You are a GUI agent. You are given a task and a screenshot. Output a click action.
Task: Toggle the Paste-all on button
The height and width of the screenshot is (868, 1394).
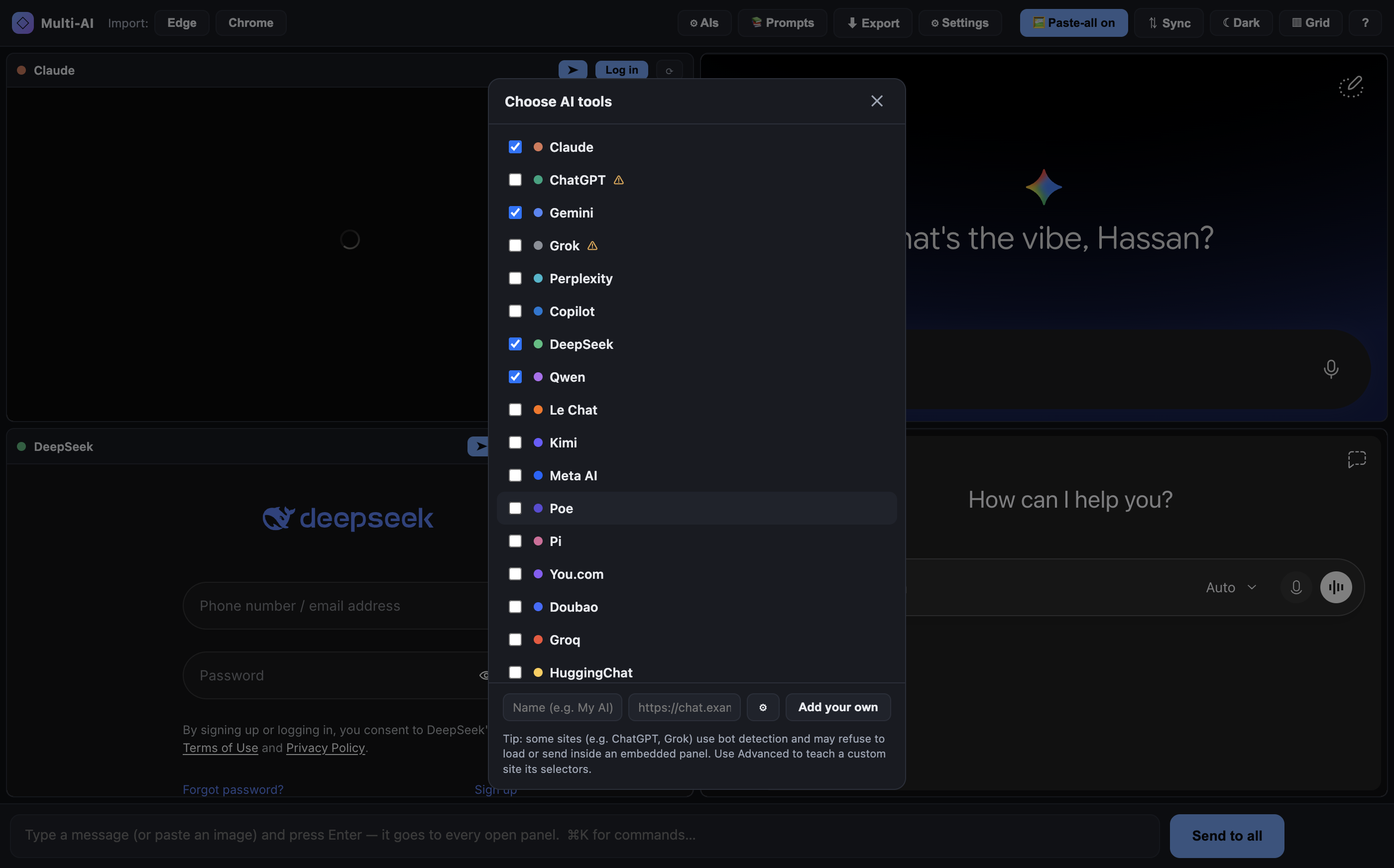tap(1073, 23)
